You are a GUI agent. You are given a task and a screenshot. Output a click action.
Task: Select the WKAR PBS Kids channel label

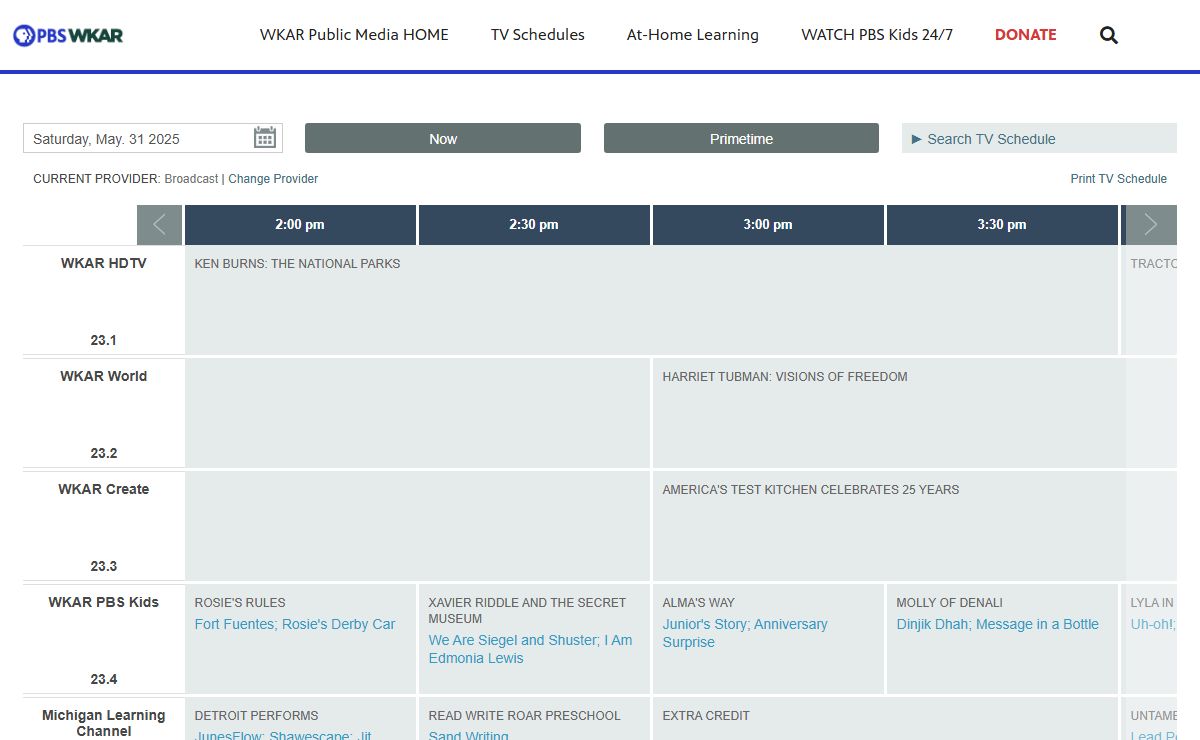[x=104, y=603]
